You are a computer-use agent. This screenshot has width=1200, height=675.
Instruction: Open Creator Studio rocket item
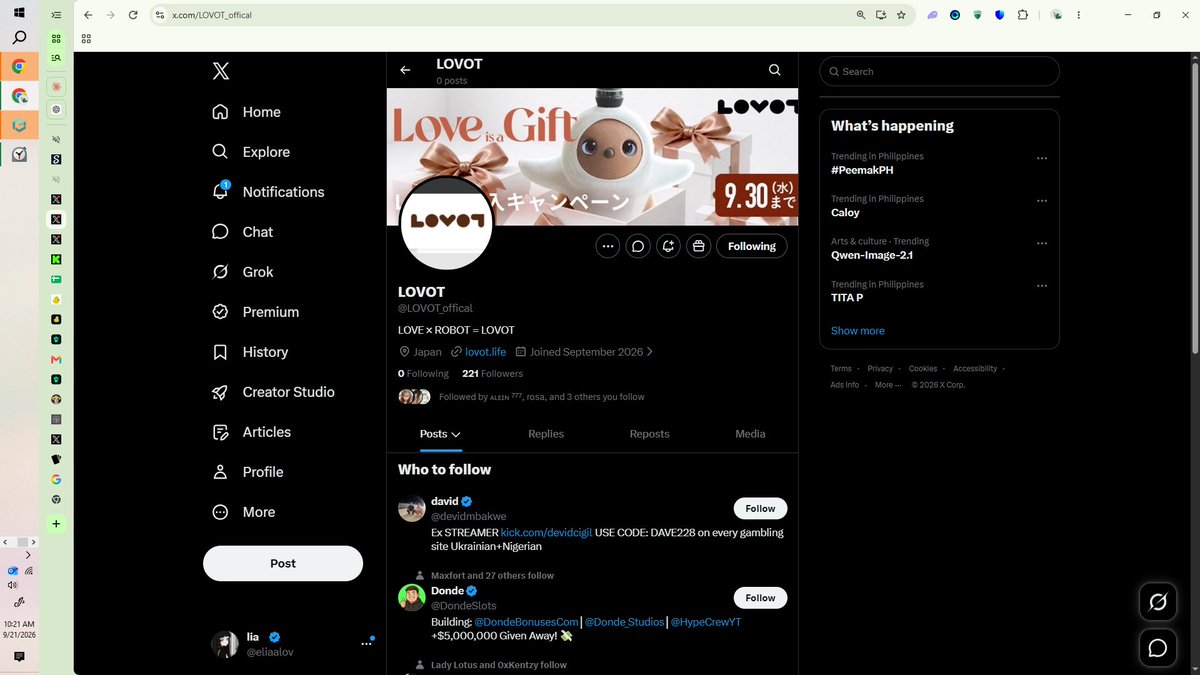pos(274,392)
